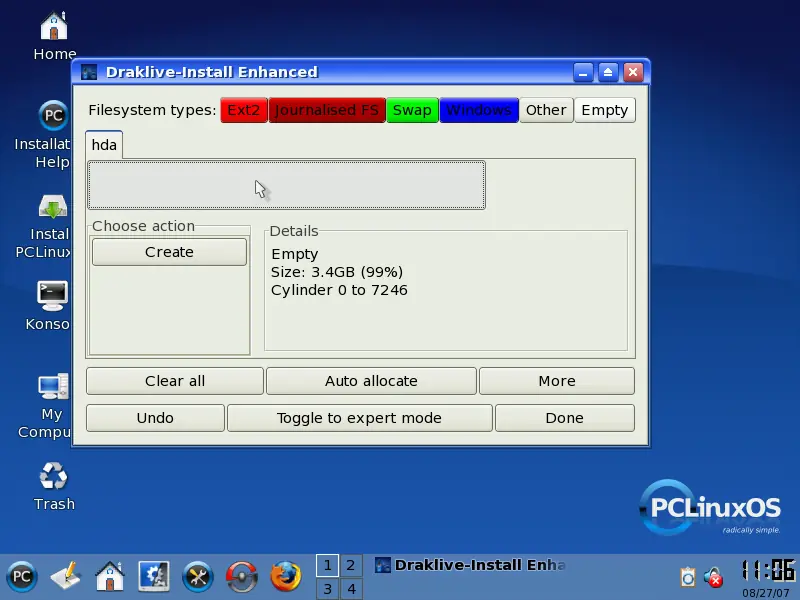The width and height of the screenshot is (800, 600).
Task: Maximize the Draklive-Install window
Action: [608, 72]
